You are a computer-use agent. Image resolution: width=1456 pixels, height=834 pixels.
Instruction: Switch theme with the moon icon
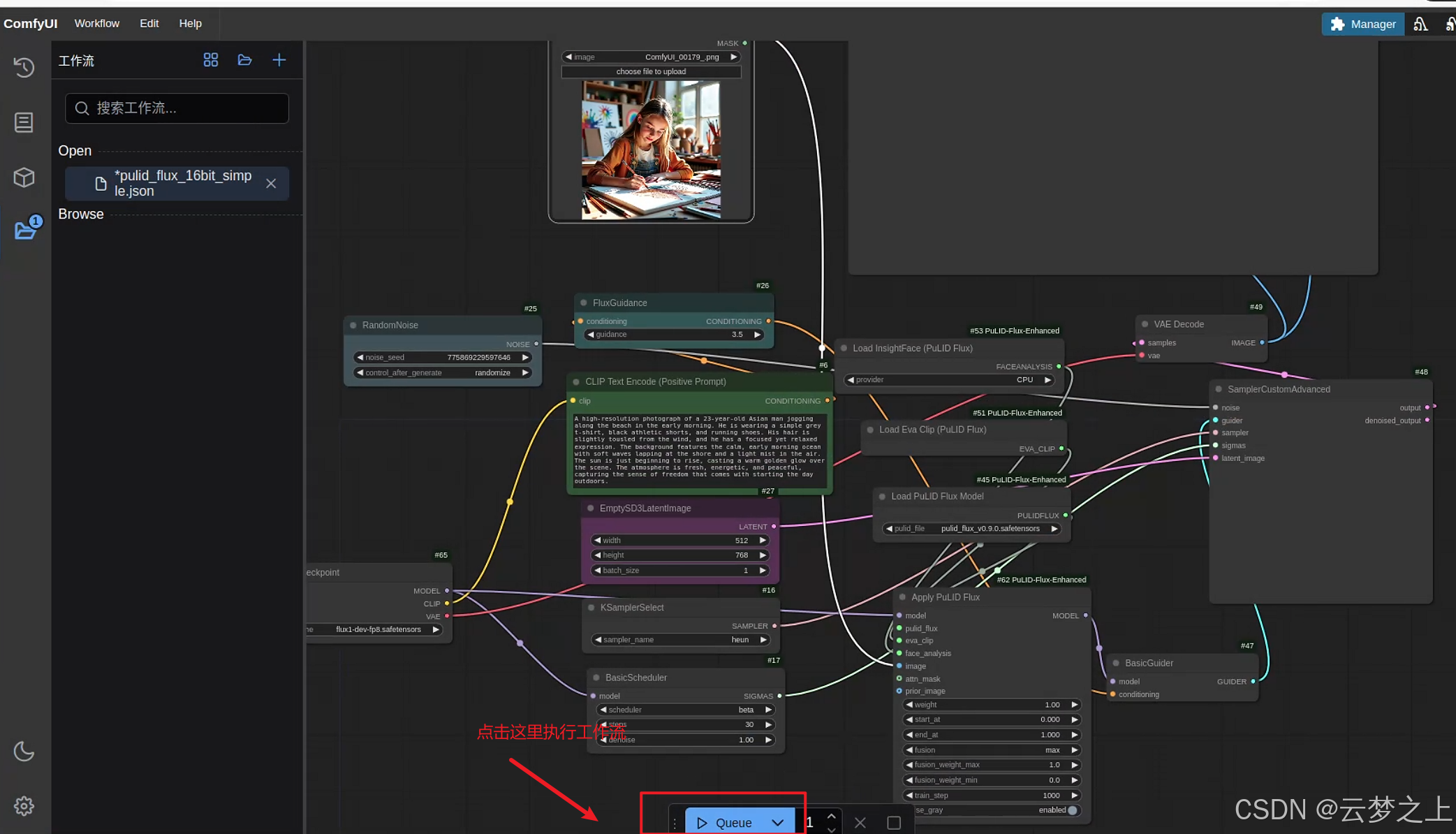24,751
